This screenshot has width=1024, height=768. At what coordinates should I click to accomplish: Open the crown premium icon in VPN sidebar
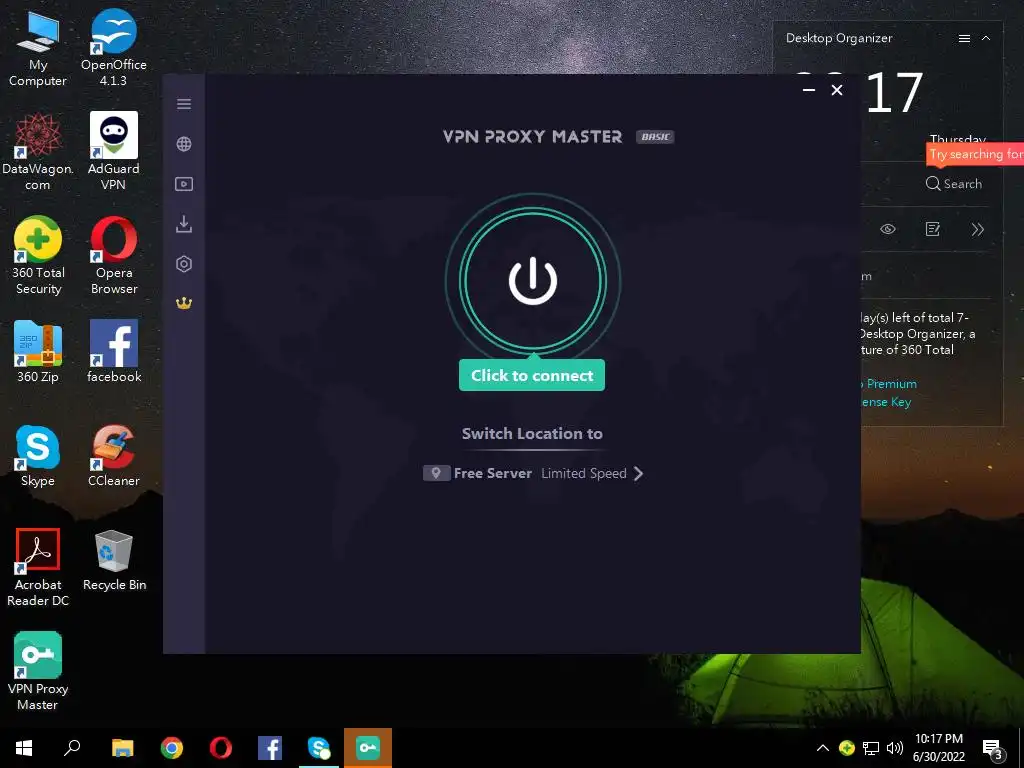tap(184, 303)
